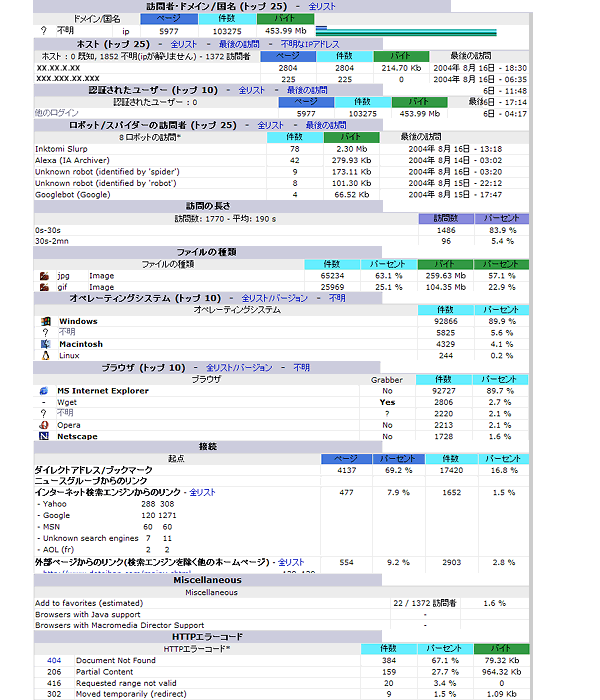This screenshot has width=600, height=700.
Task: Open 全リスト link beside インターネット検索エンジンからのリンク
Action: coord(202,492)
